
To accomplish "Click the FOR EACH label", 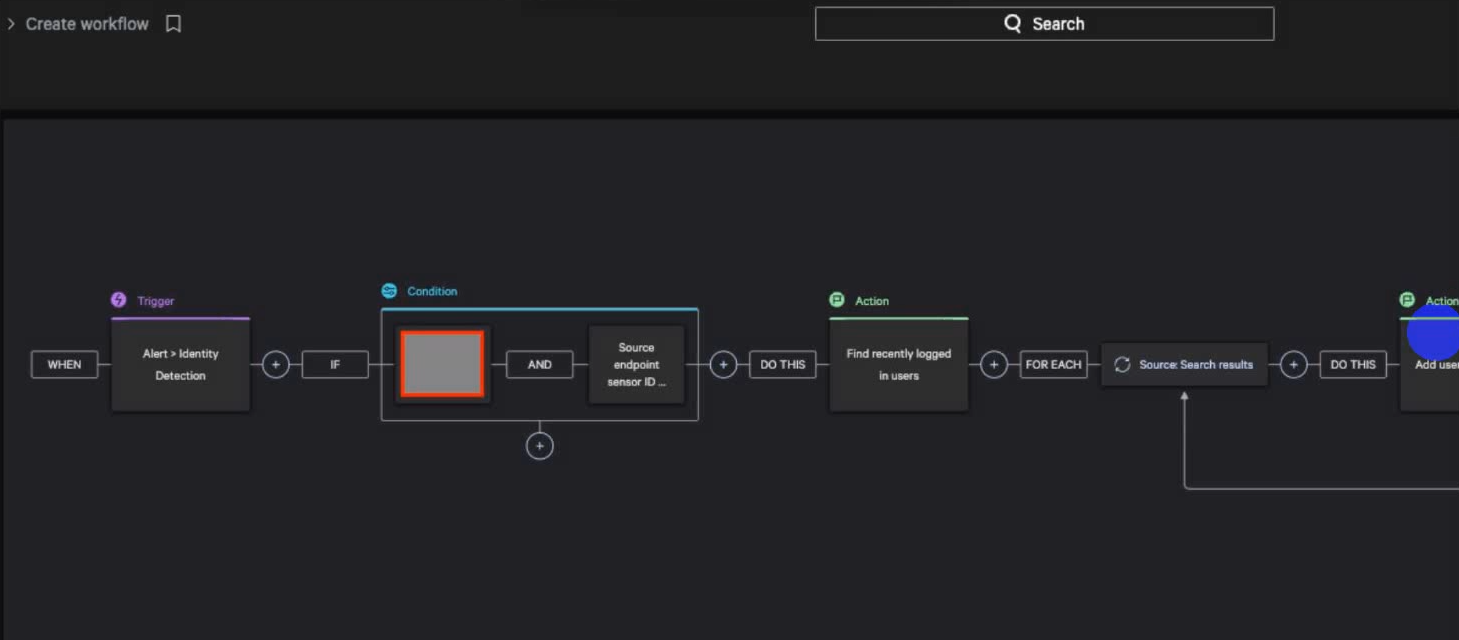I will [1053, 365].
